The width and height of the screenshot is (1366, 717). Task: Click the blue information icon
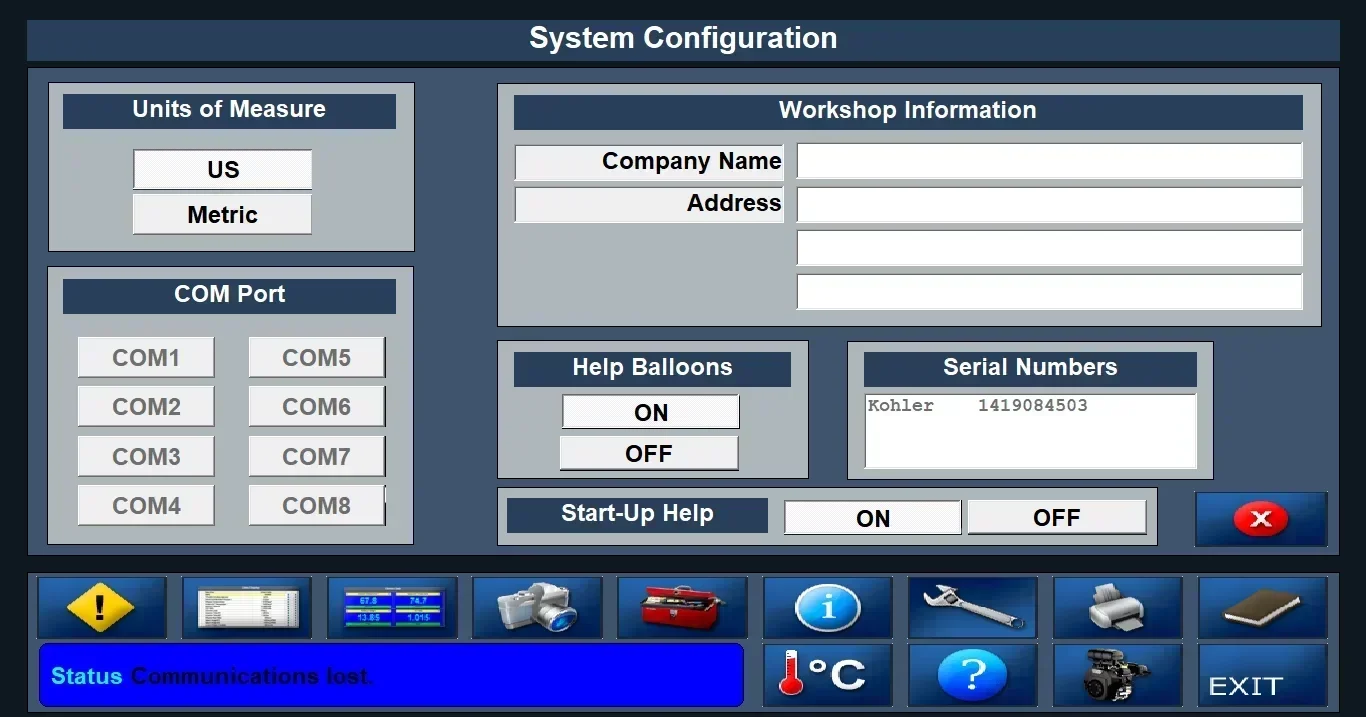(827, 607)
